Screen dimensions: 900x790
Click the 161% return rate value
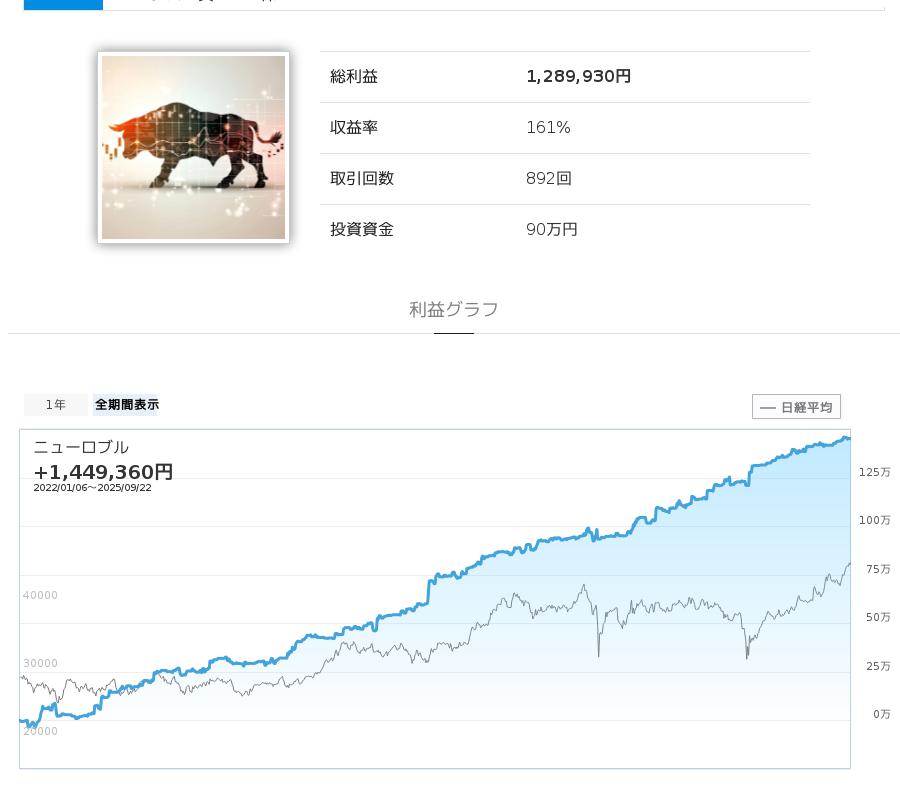point(548,127)
